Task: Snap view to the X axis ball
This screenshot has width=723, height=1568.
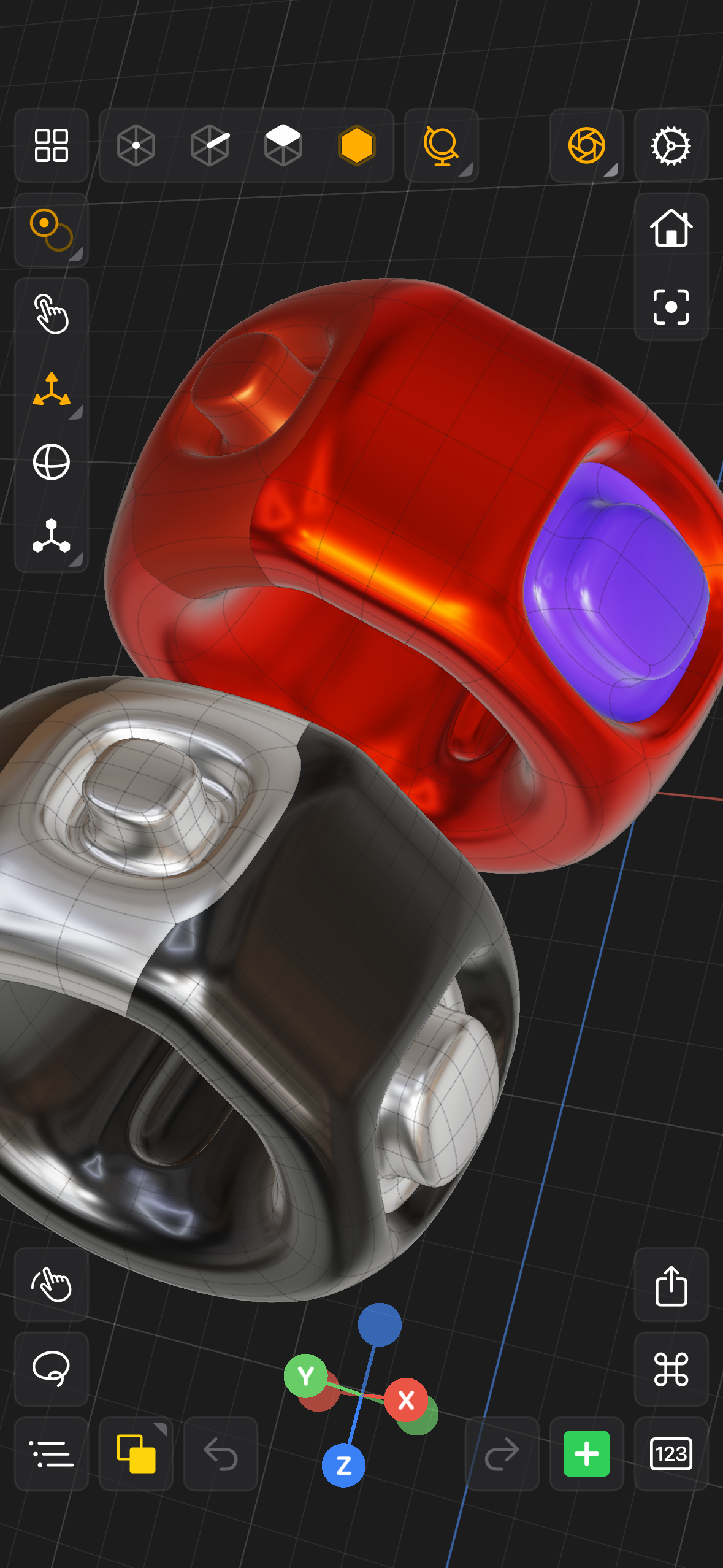Action: 406,1400
